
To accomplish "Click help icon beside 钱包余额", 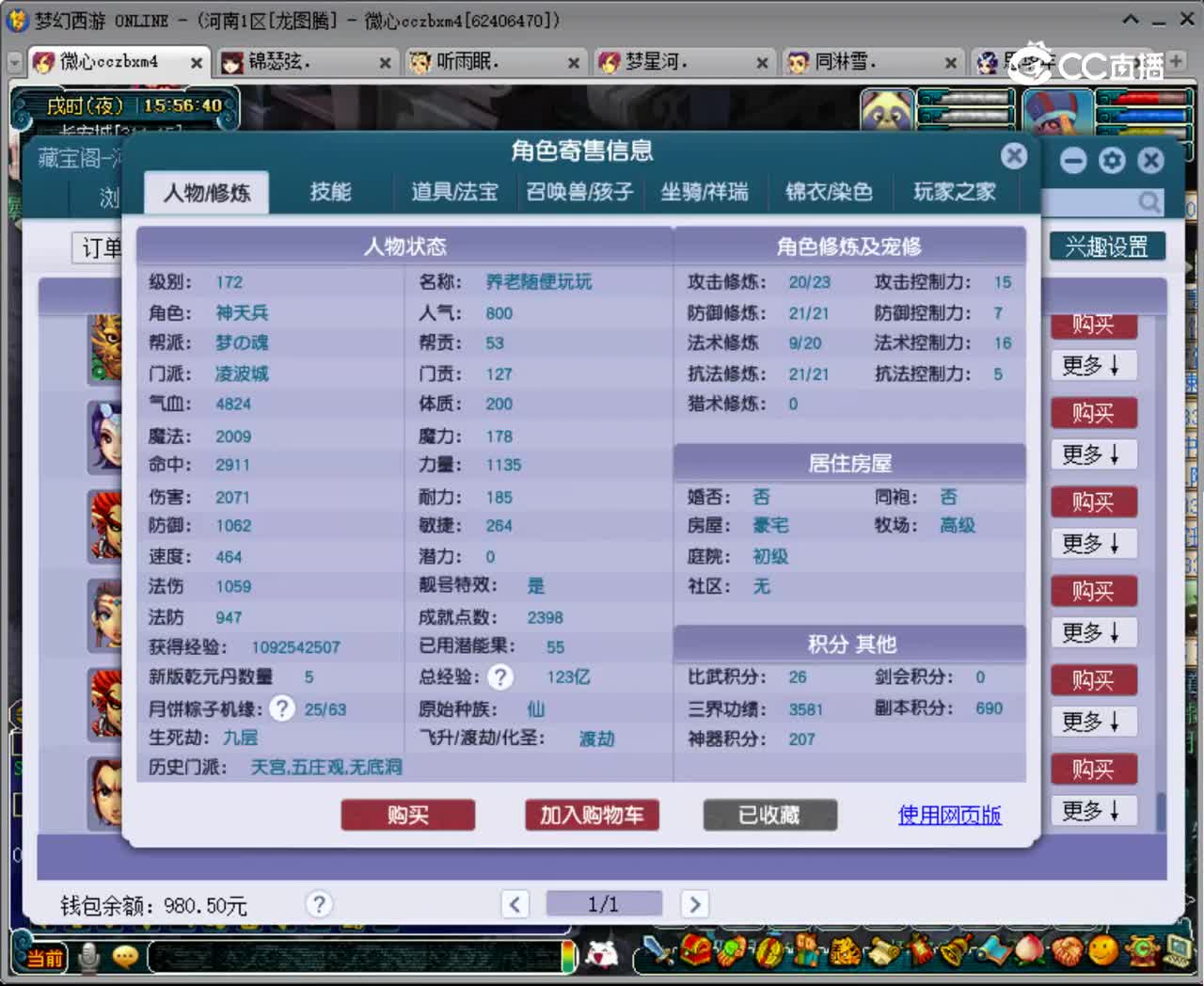I will [319, 904].
